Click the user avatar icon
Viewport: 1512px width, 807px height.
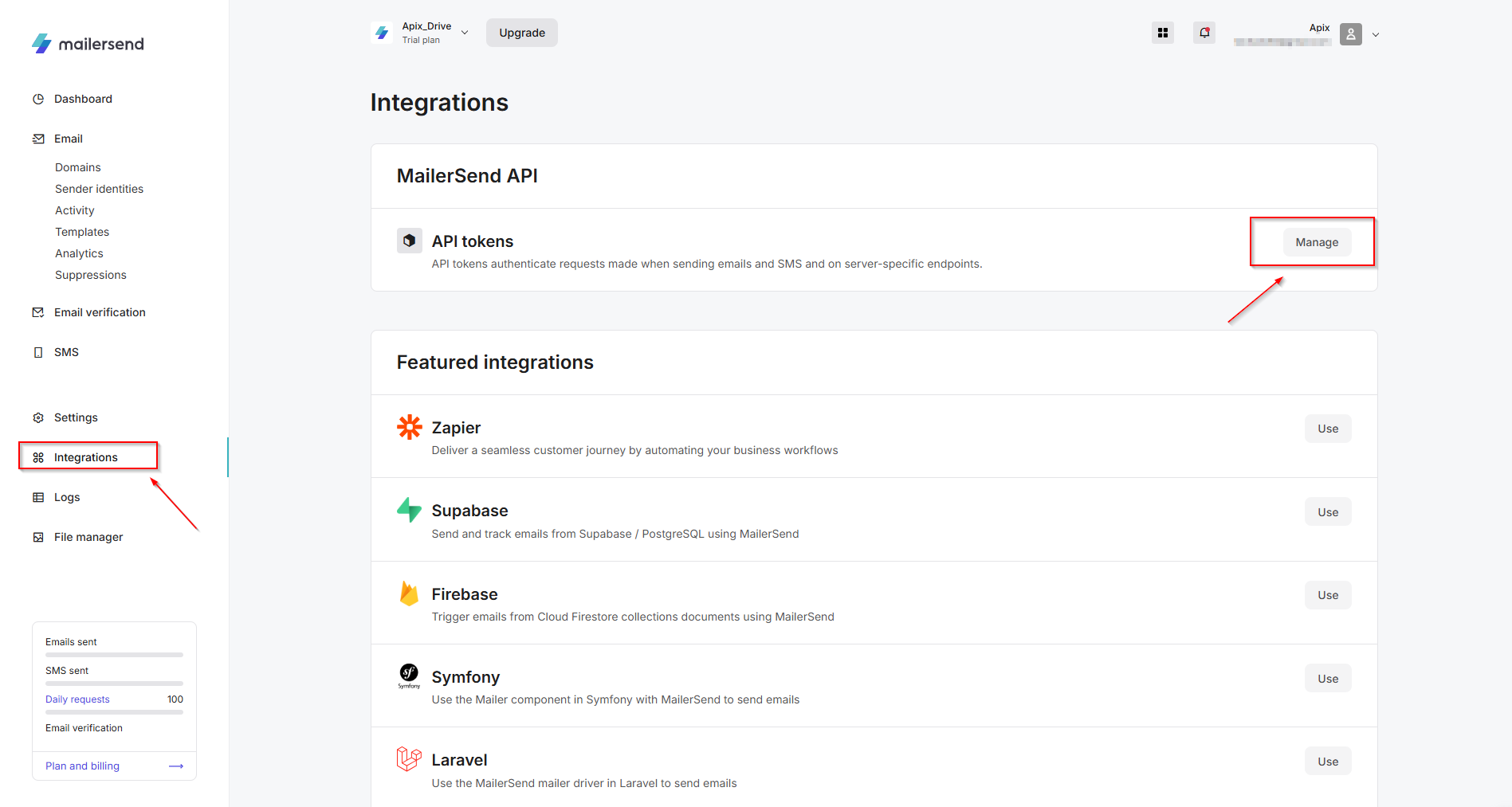coord(1351,34)
